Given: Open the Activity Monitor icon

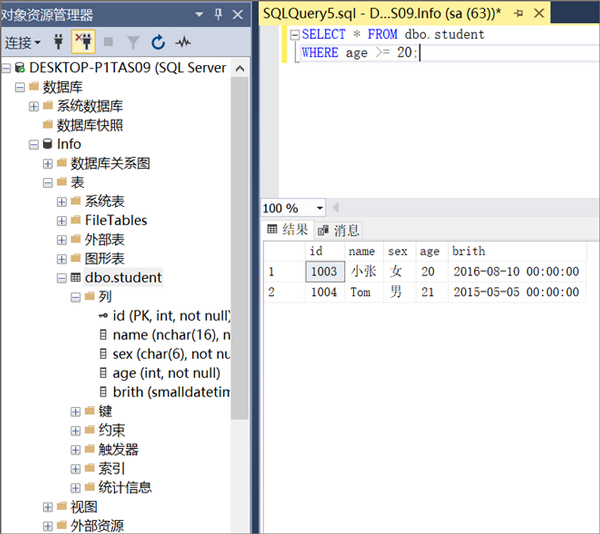Looking at the screenshot, I should point(183,42).
